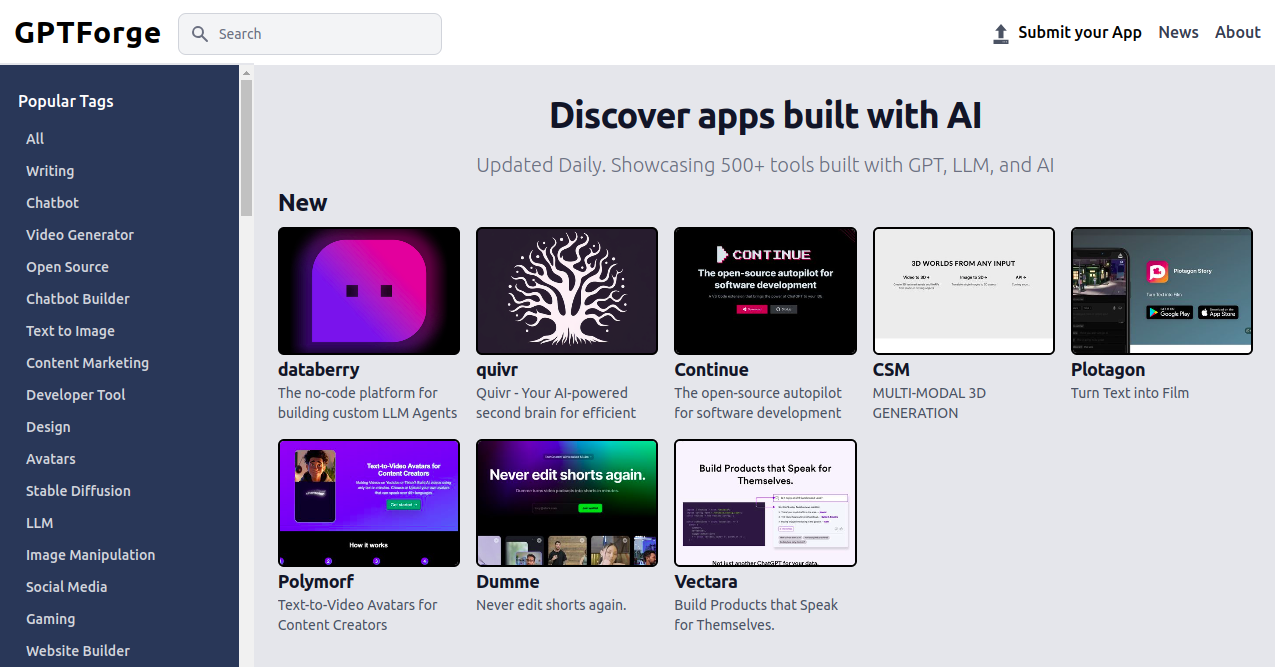Show the Avatars tag apps

(x=51, y=459)
